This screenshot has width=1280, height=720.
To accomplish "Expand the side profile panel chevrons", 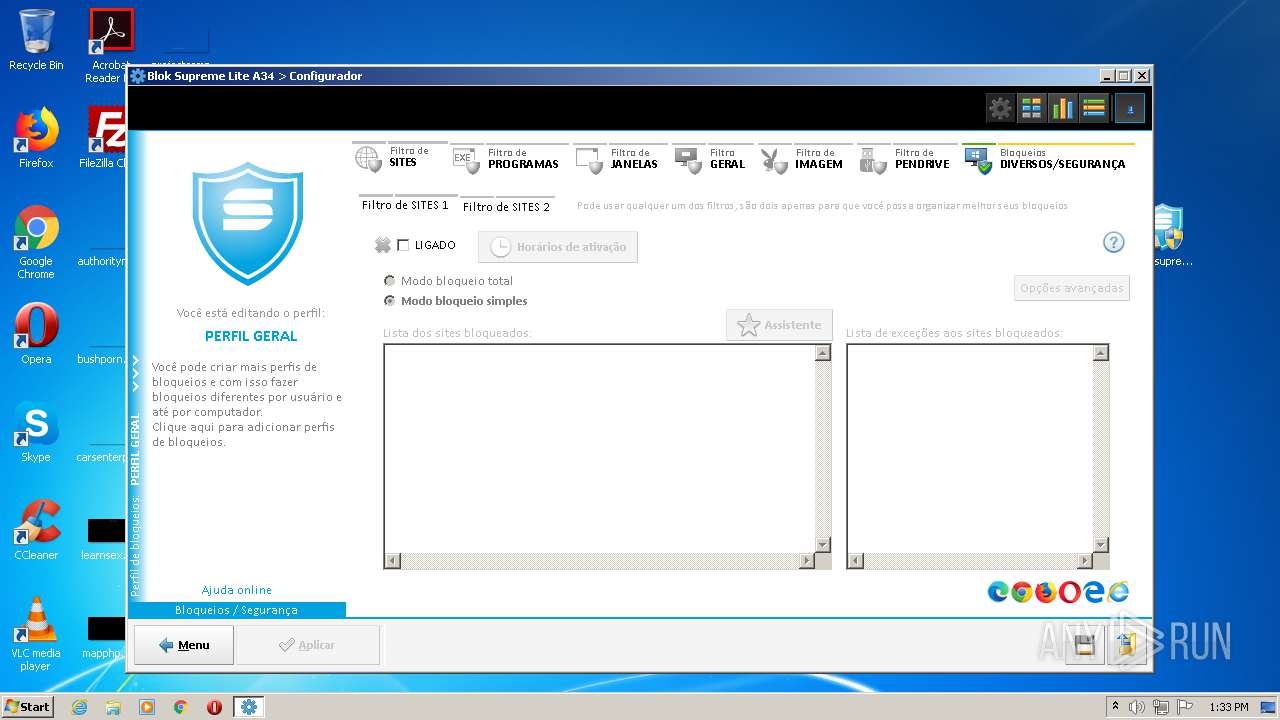I will point(136,375).
